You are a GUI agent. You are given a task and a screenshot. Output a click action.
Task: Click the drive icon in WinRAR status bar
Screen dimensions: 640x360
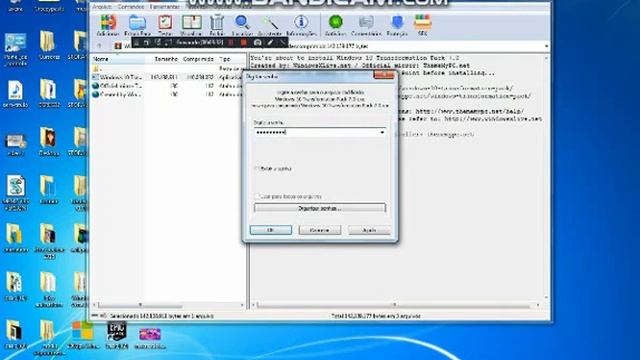95,316
